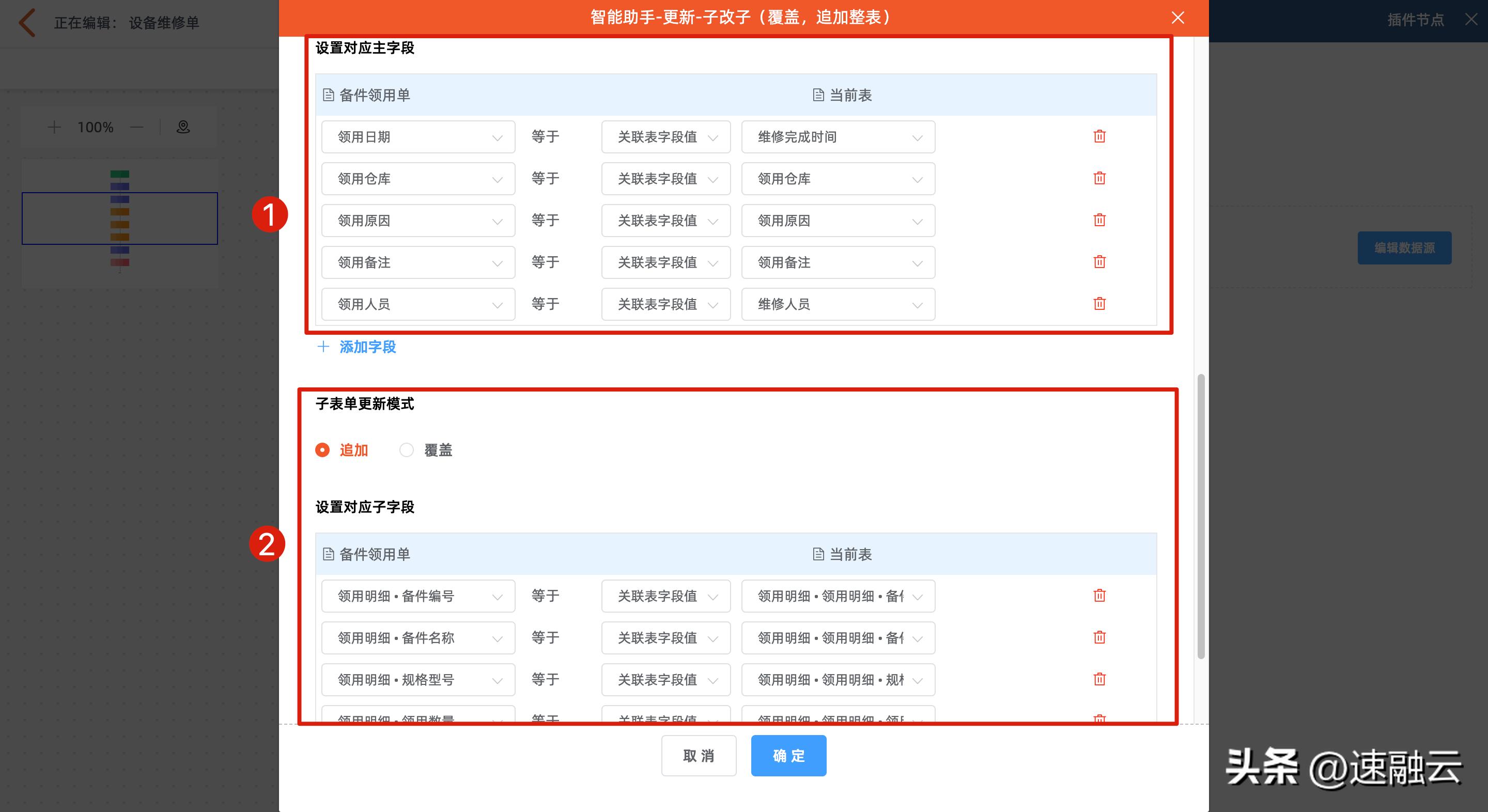The width and height of the screenshot is (1488, 812).
Task: Delete the 领用仓库 mapping row
Action: point(1099,178)
